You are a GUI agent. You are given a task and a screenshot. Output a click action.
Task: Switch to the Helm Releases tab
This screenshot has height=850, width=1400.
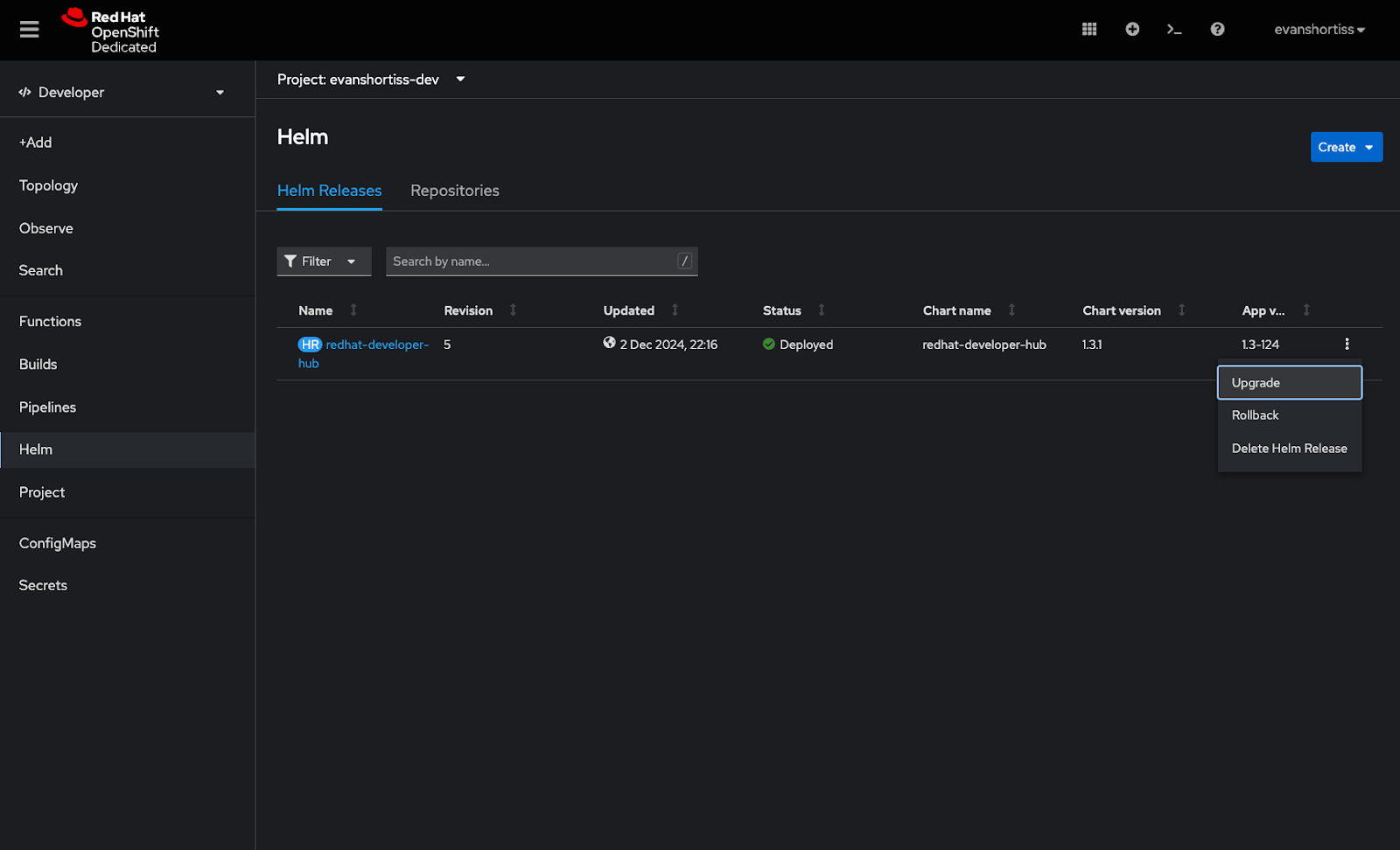point(329,191)
